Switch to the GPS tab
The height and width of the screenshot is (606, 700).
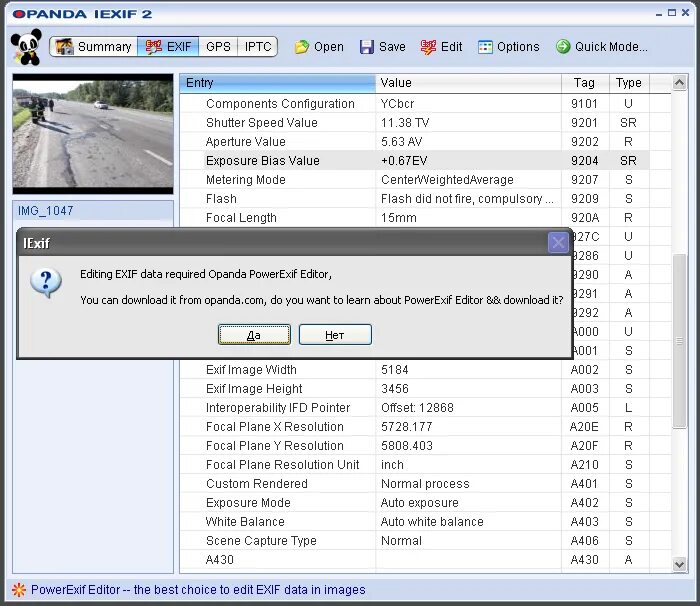(218, 46)
